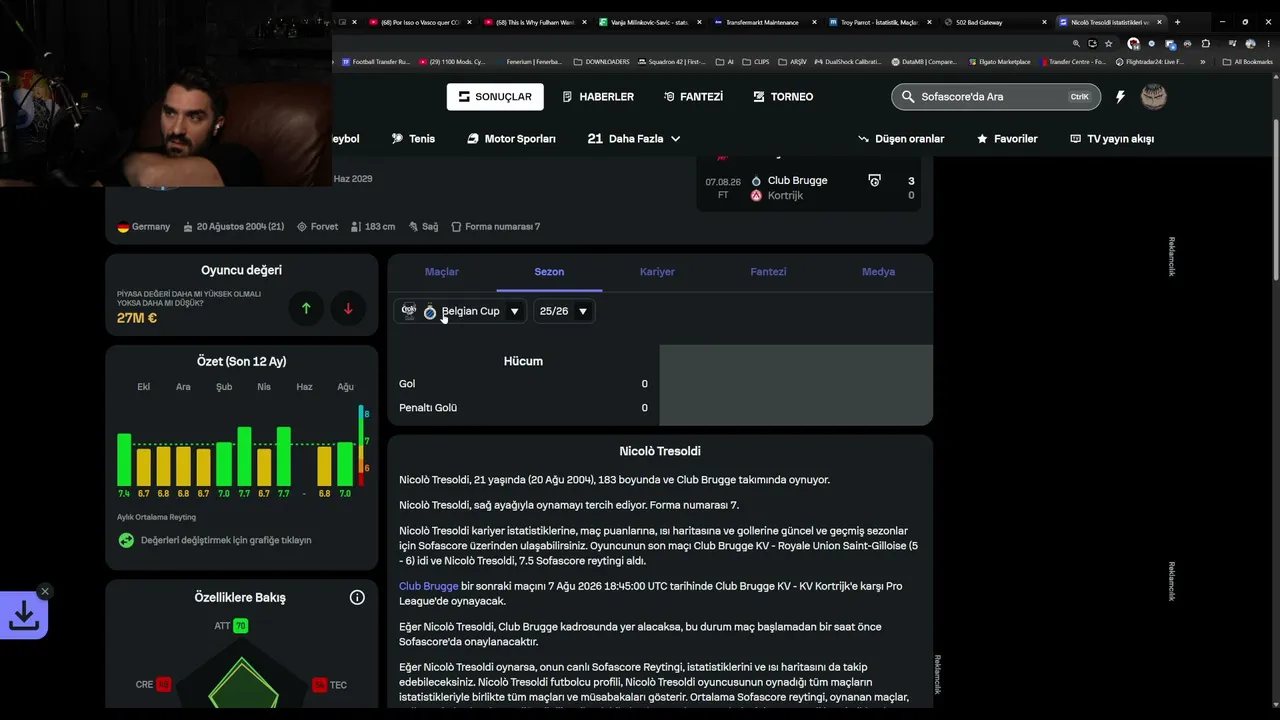Open the Football Transfer Ru... bookmark
Image resolution: width=1280 pixels, height=720 pixels.
tap(376, 62)
